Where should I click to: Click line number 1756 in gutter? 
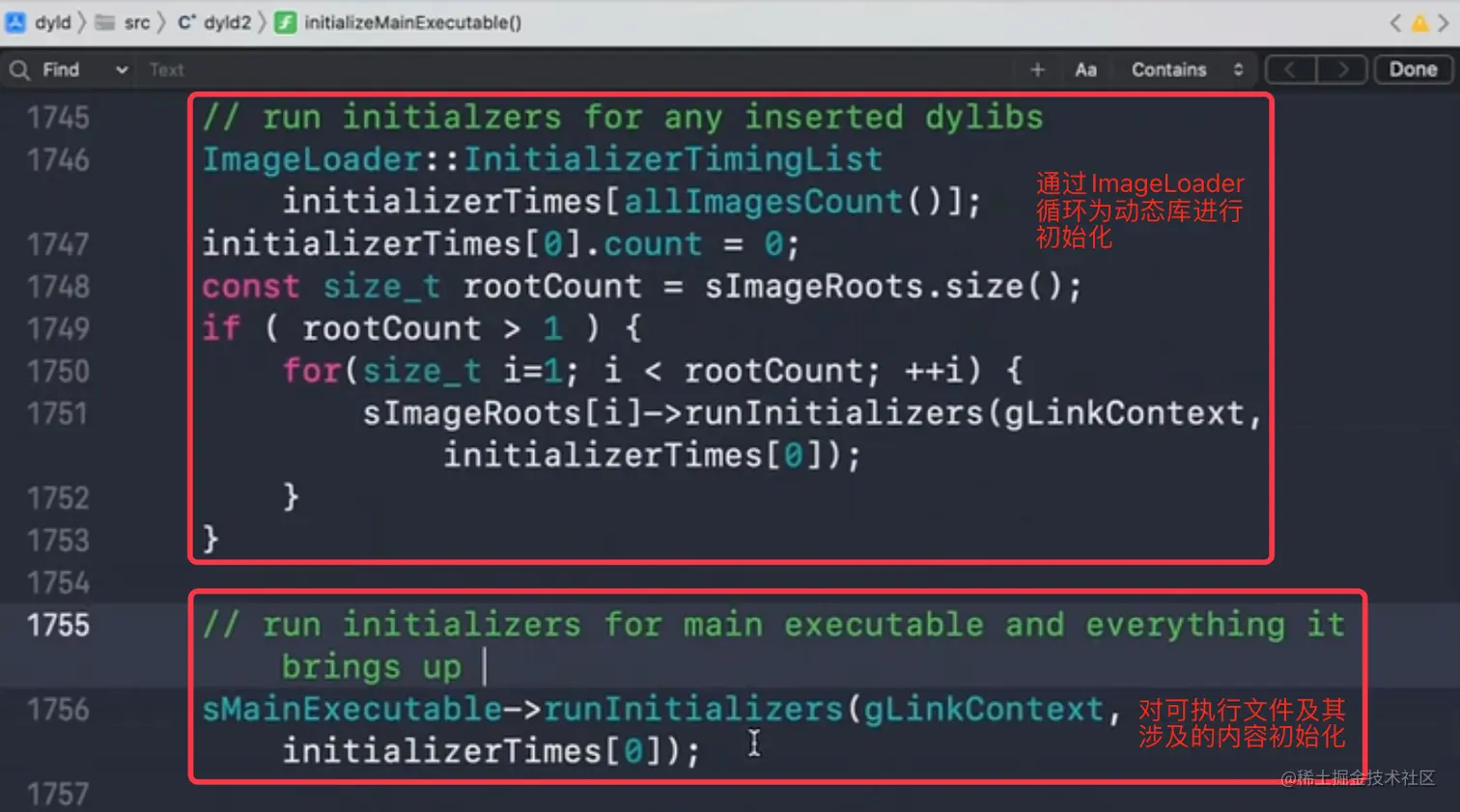click(x=58, y=710)
